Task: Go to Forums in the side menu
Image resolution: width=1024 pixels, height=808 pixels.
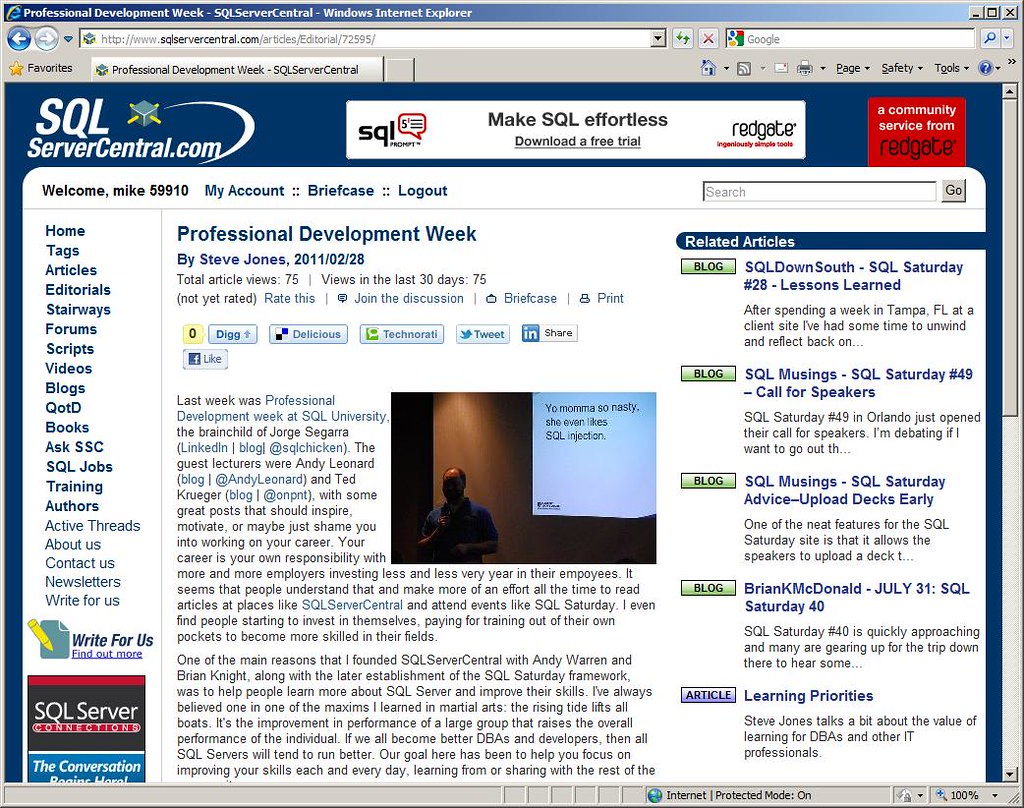Action: tap(71, 329)
